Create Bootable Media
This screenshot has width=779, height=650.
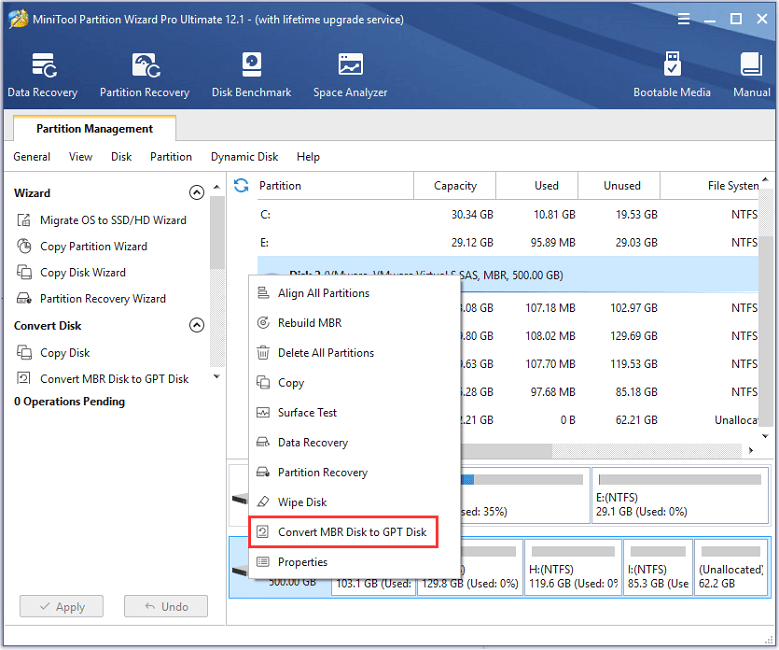(672, 75)
